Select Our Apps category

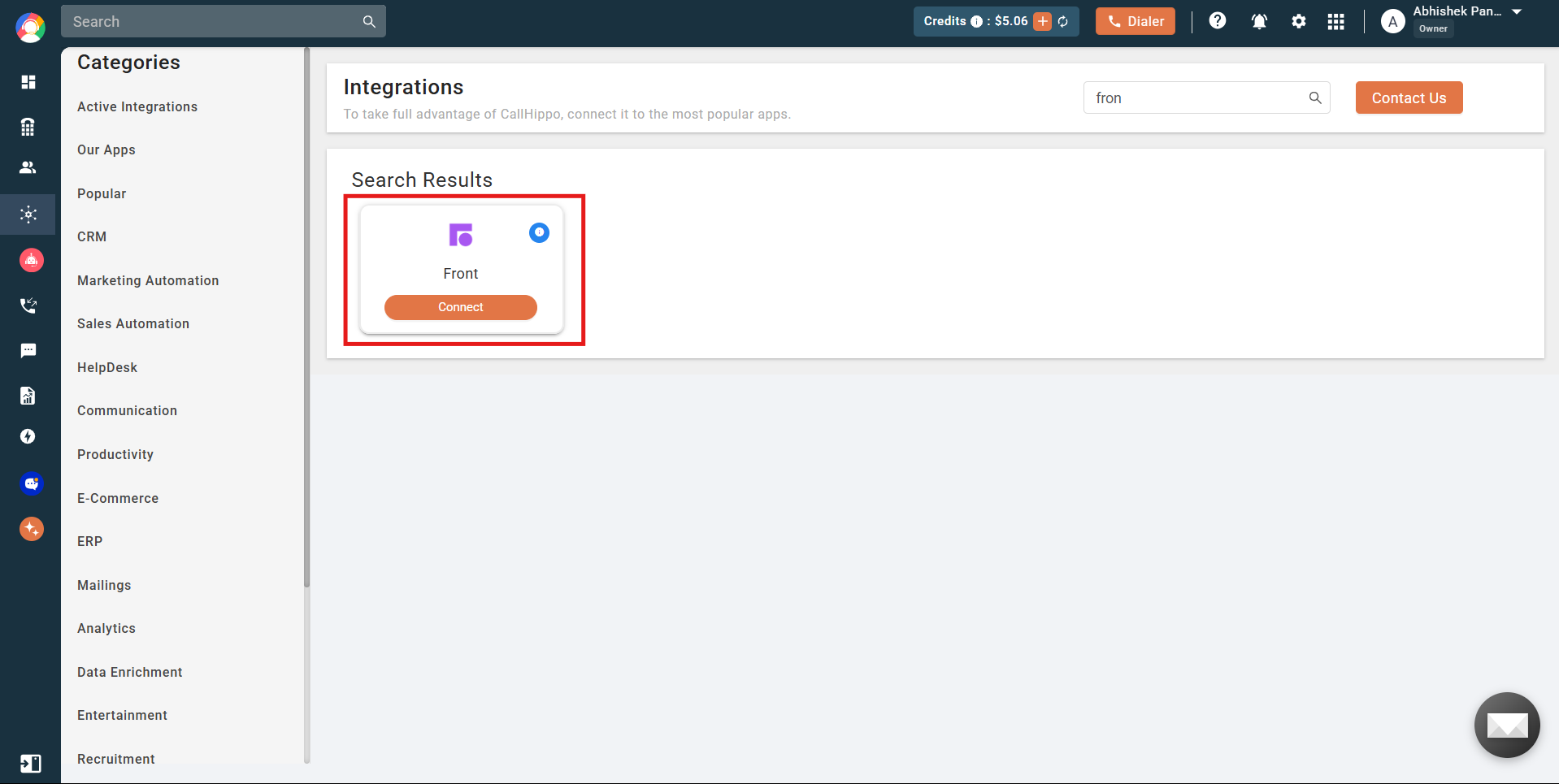(106, 150)
